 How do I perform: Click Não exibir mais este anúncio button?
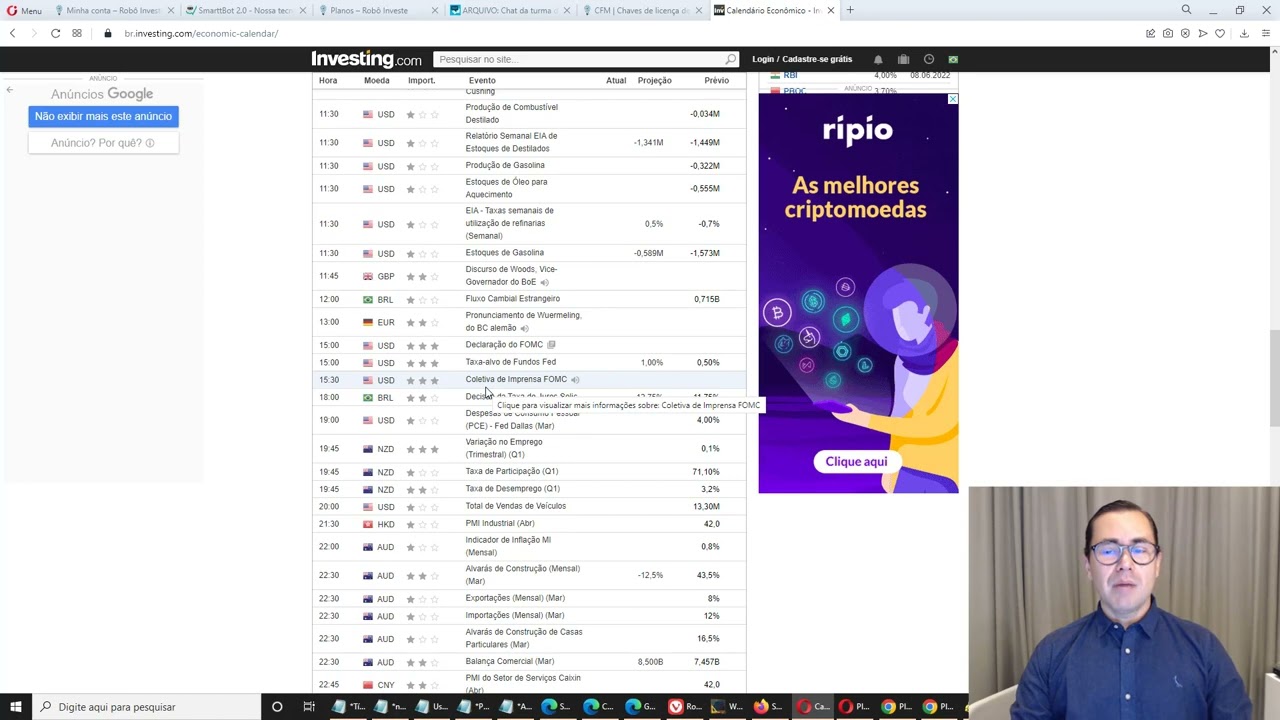pos(103,116)
